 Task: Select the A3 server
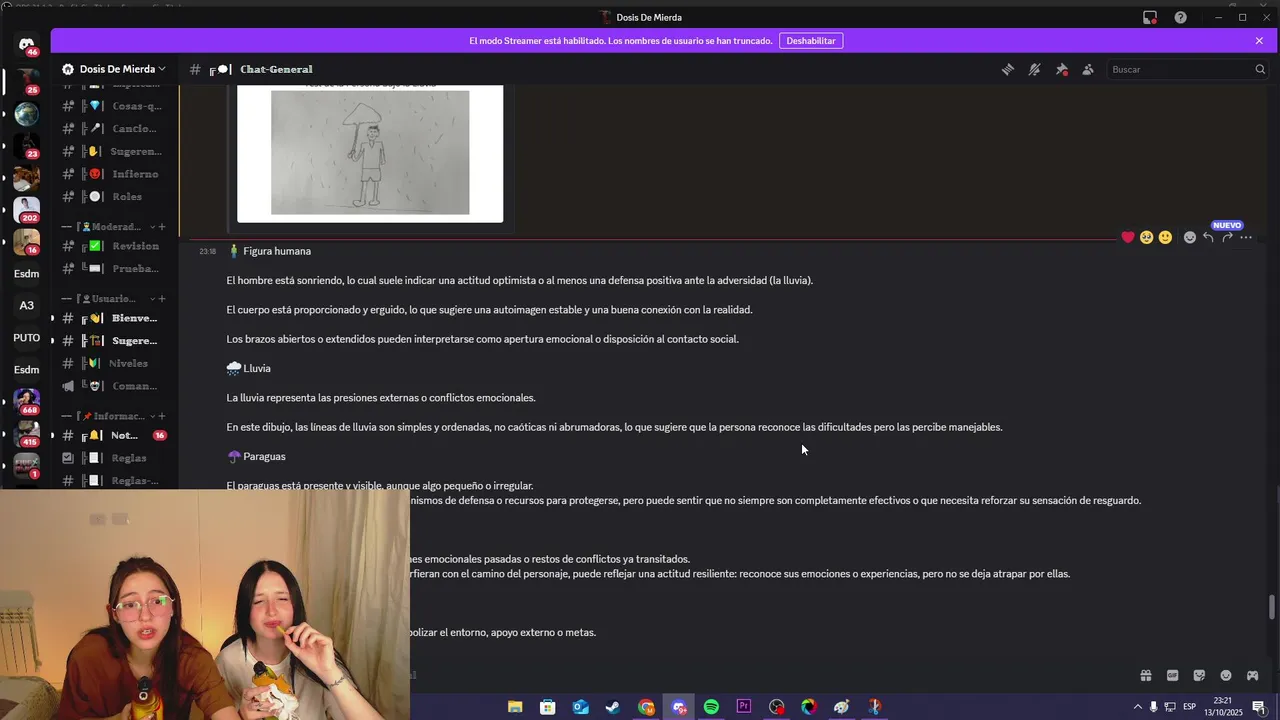pos(26,306)
